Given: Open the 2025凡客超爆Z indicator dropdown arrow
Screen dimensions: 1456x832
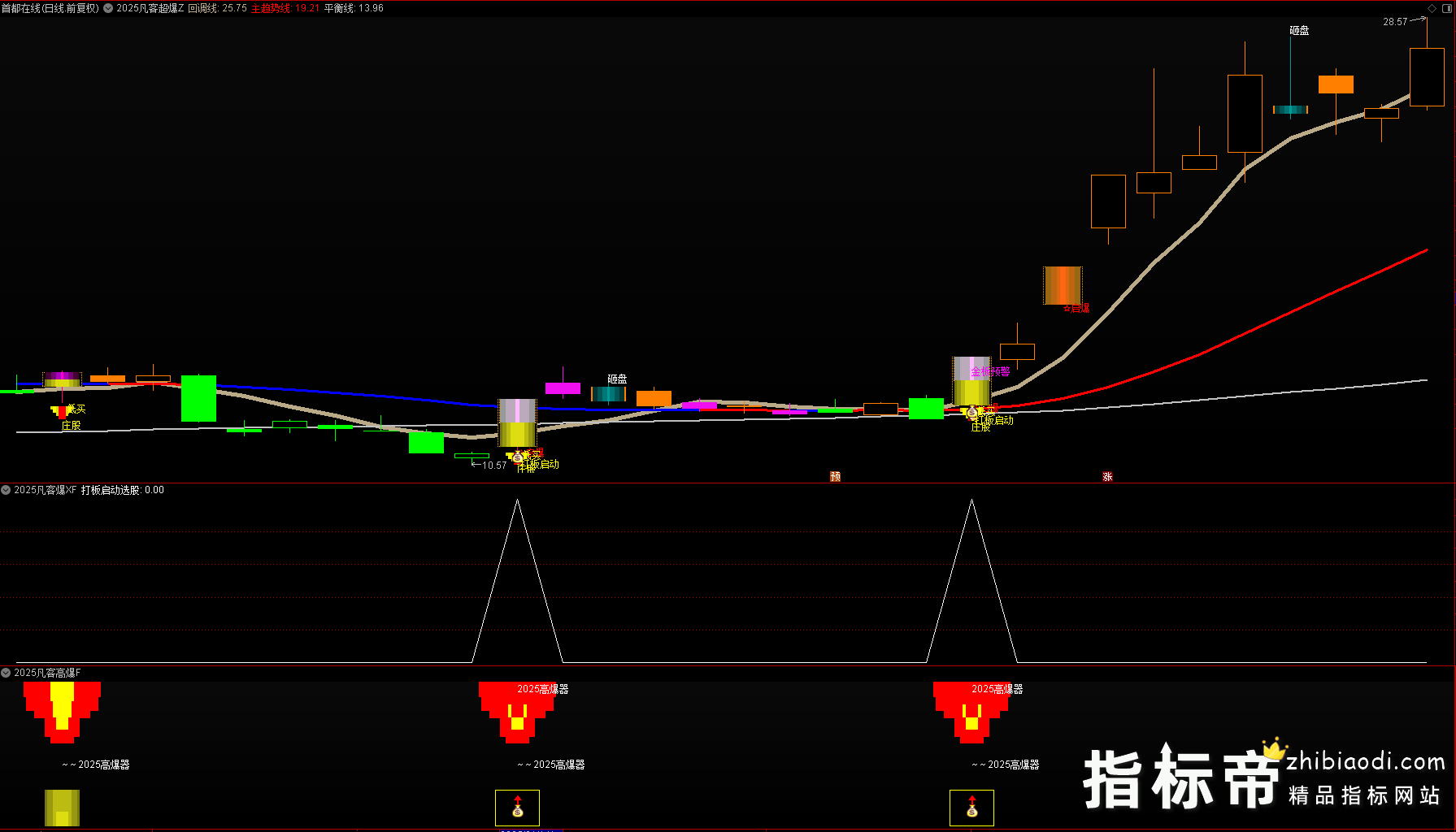Looking at the screenshot, I should pos(108,8).
